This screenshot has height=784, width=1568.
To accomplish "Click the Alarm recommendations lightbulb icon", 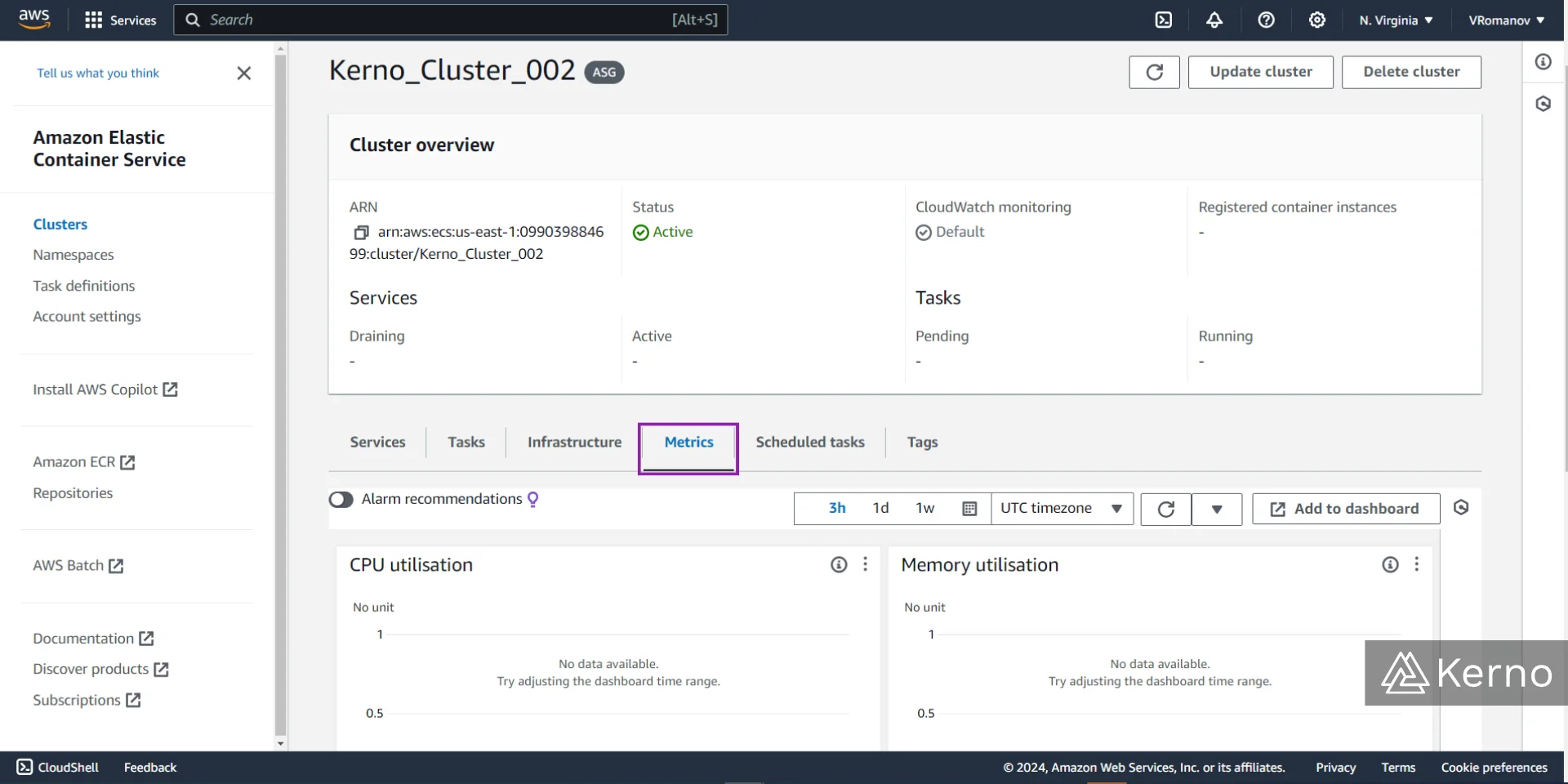I will coord(533,499).
